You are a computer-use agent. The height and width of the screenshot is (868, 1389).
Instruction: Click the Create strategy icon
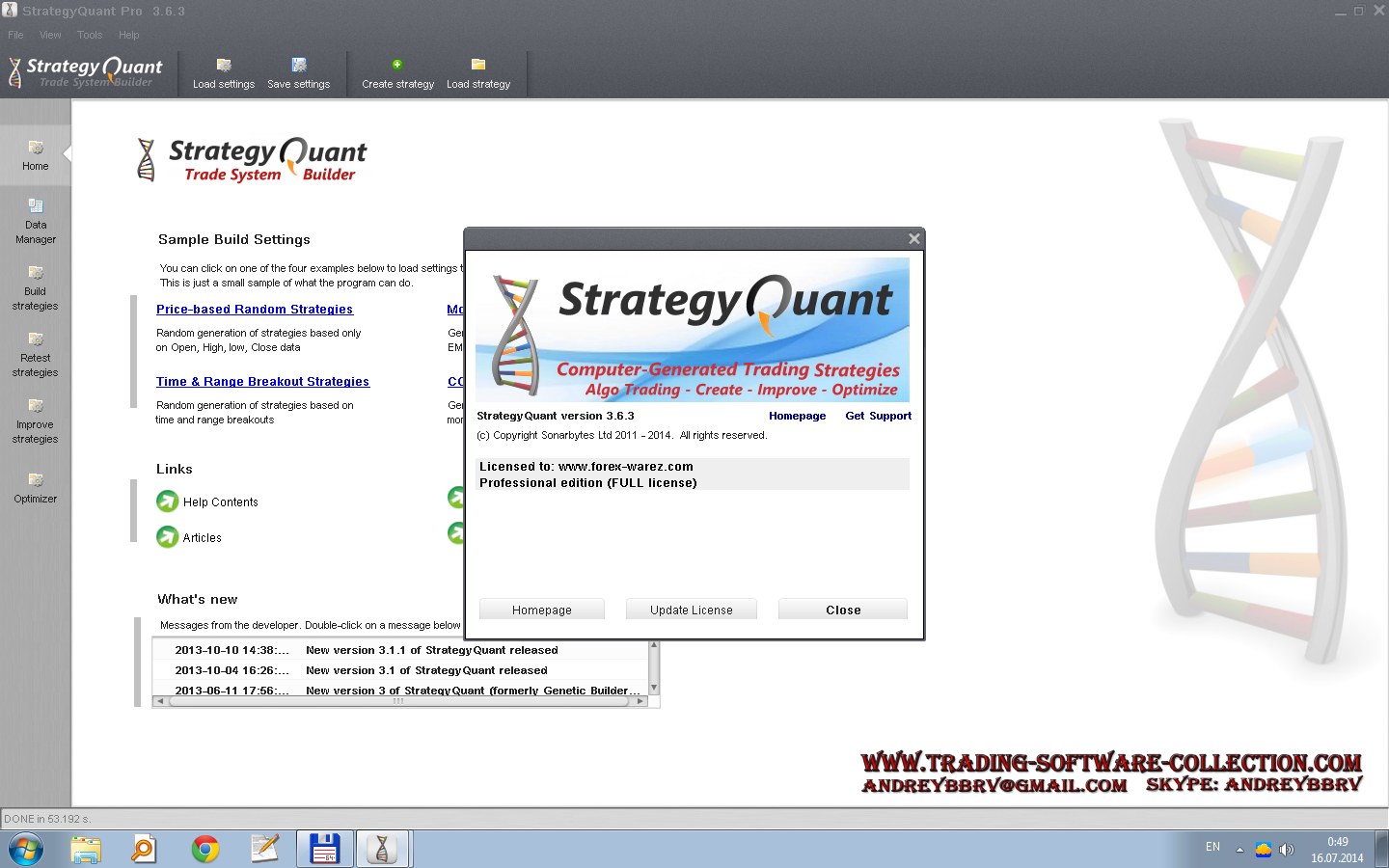point(396,65)
